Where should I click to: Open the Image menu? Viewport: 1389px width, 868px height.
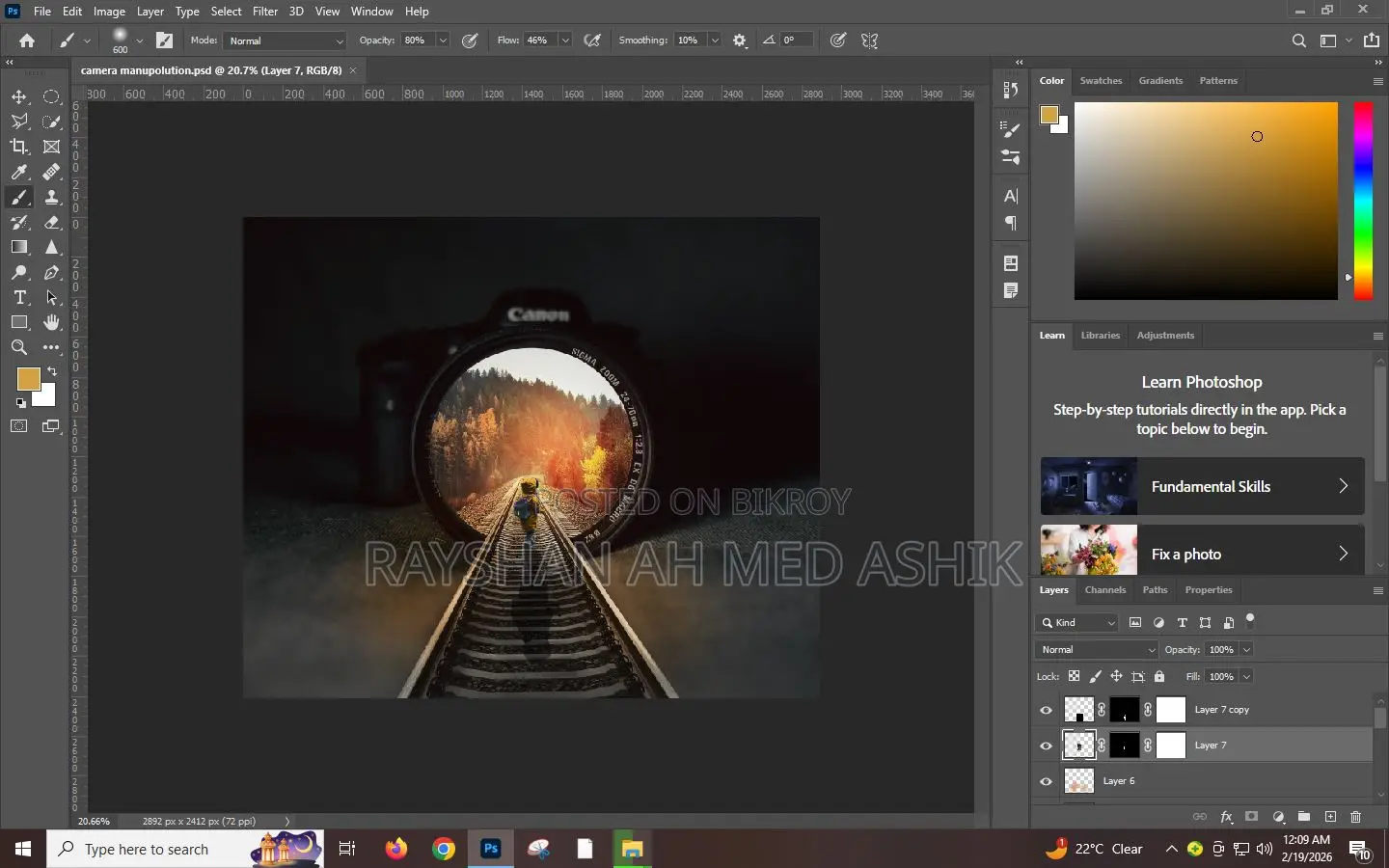coord(109,12)
